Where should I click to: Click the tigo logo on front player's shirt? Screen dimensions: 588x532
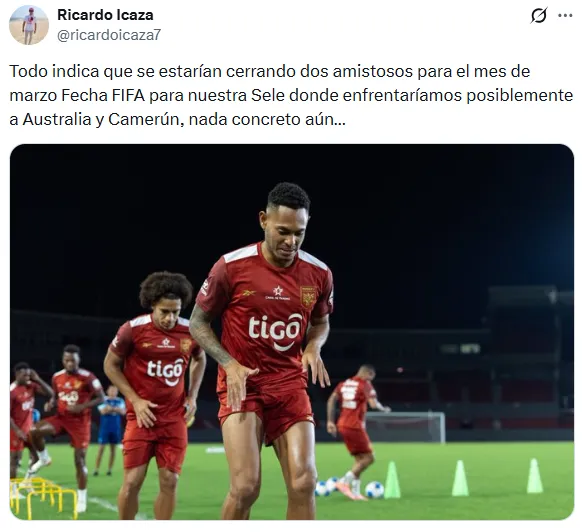coord(275,331)
